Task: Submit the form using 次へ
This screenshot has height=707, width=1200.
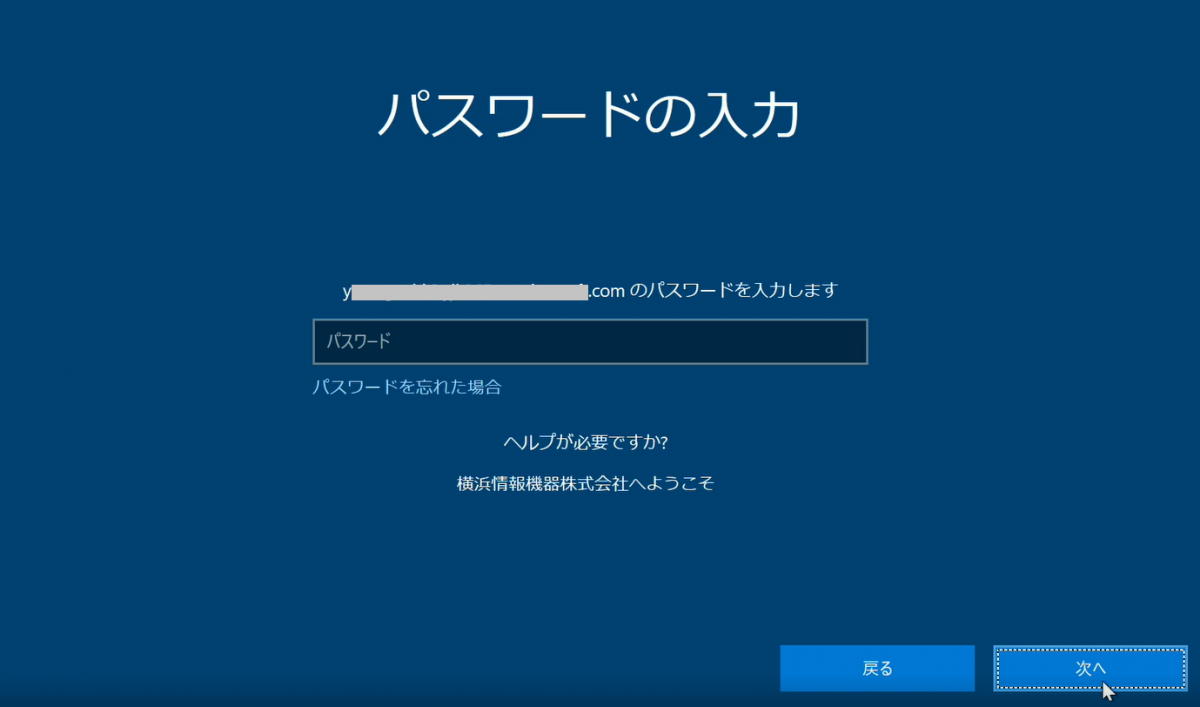Action: click(1089, 668)
